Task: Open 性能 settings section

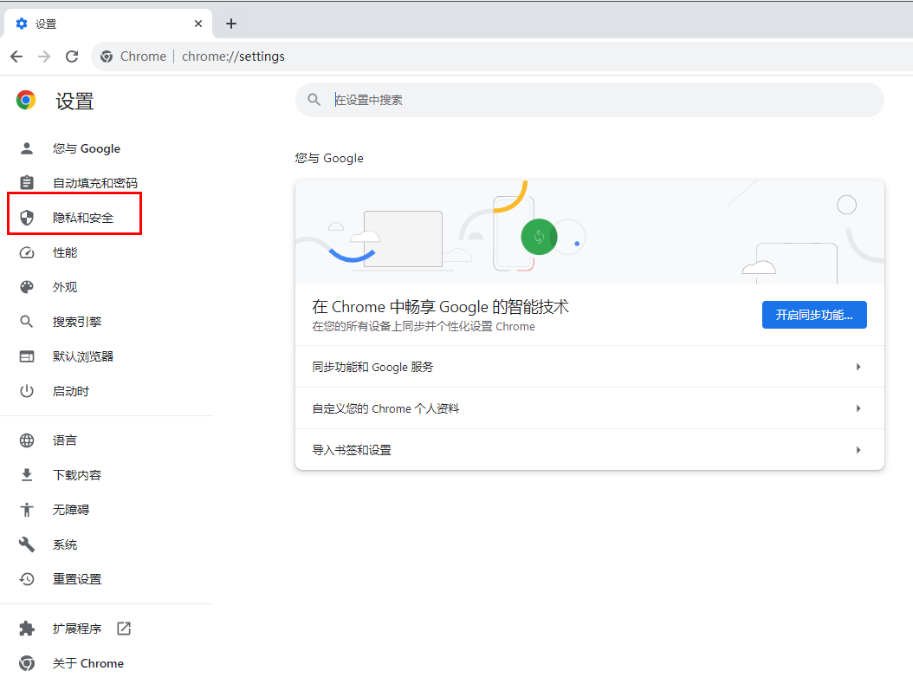Action: coord(65,253)
